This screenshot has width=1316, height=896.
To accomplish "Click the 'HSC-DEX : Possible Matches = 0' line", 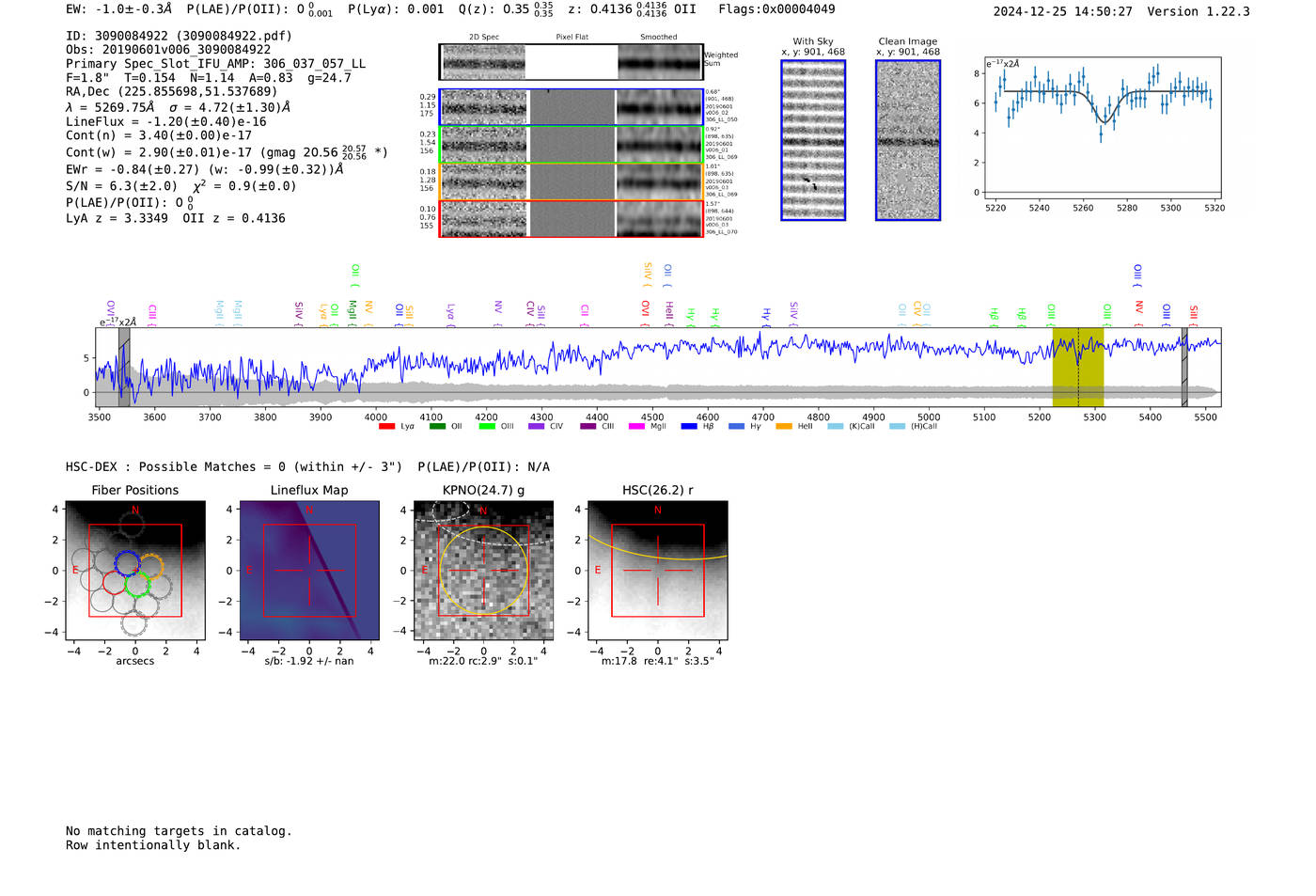I will click(307, 467).
